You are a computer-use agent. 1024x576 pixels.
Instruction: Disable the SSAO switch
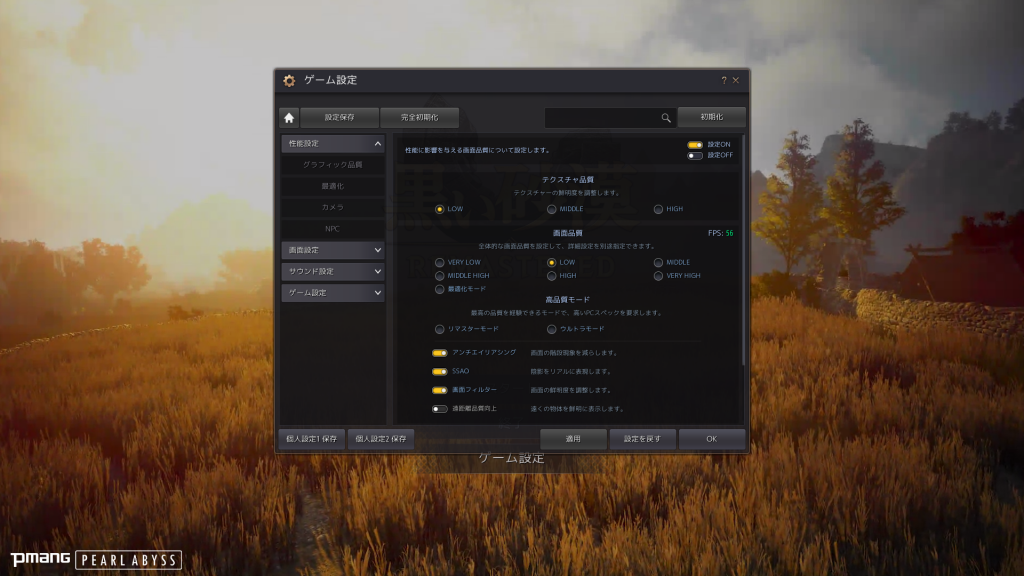coord(440,372)
